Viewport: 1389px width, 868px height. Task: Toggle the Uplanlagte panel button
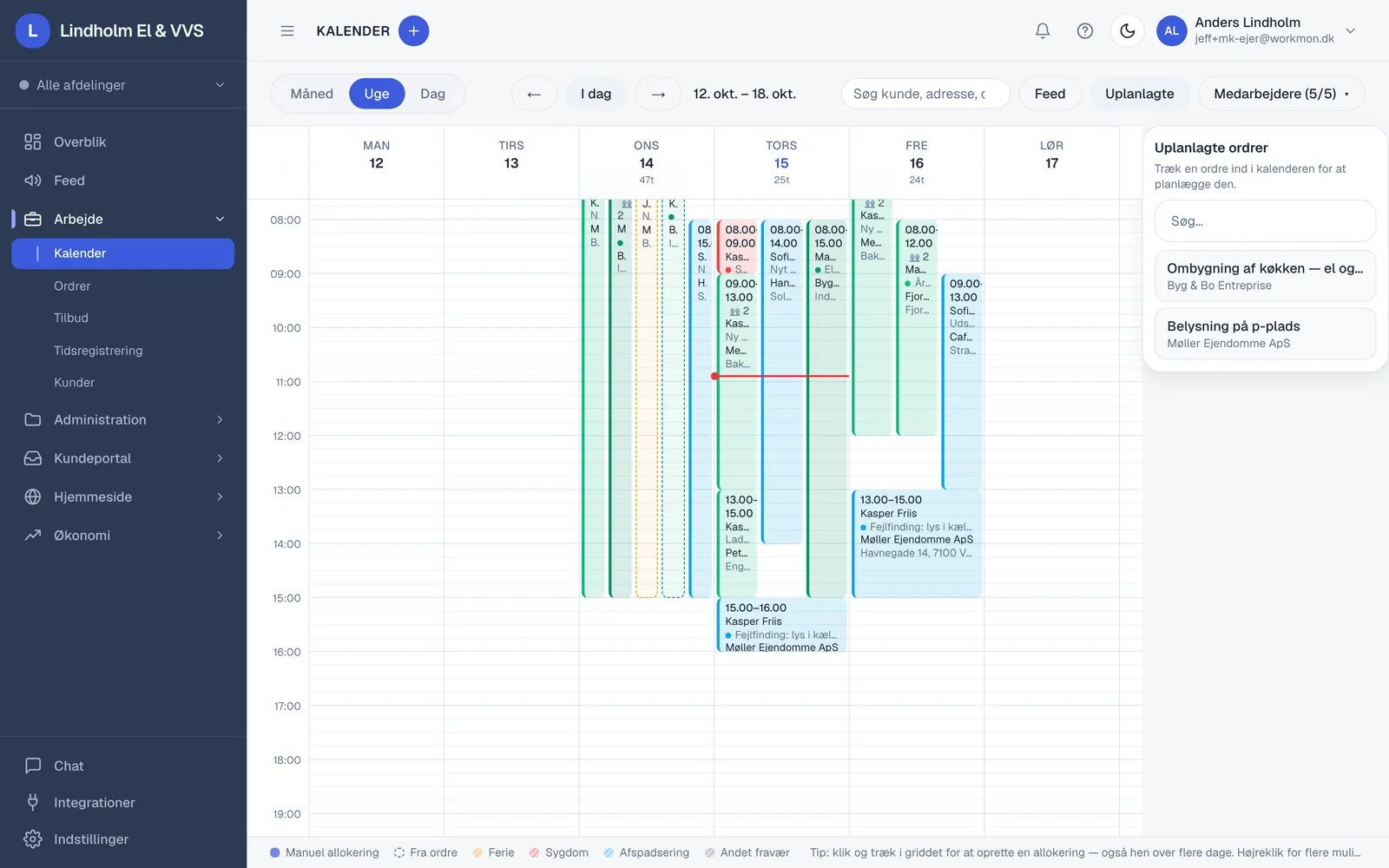coord(1139,94)
